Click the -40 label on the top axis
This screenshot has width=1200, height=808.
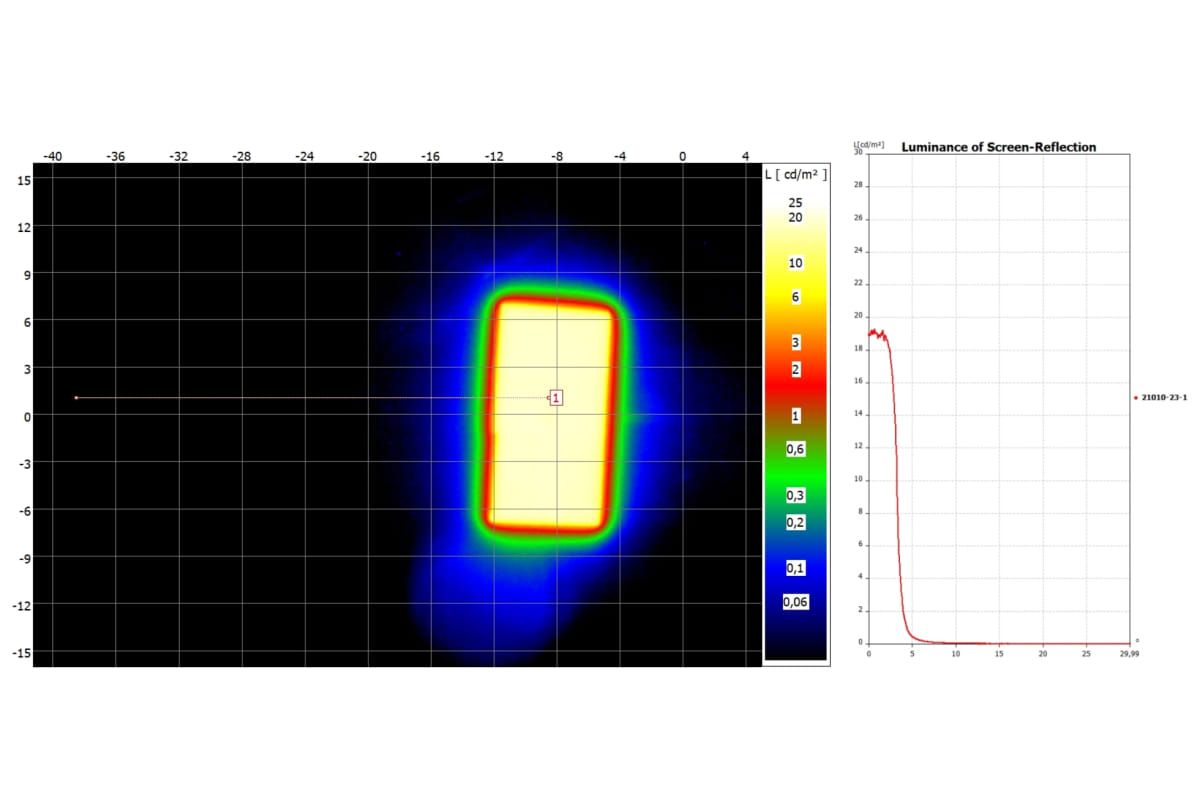[52, 156]
